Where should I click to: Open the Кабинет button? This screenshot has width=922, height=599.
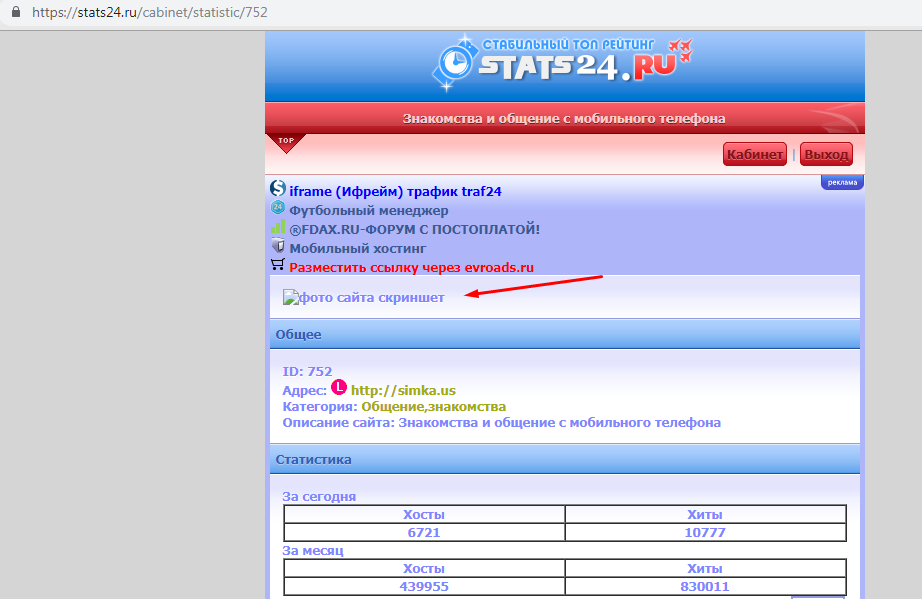pyautogui.click(x=755, y=154)
